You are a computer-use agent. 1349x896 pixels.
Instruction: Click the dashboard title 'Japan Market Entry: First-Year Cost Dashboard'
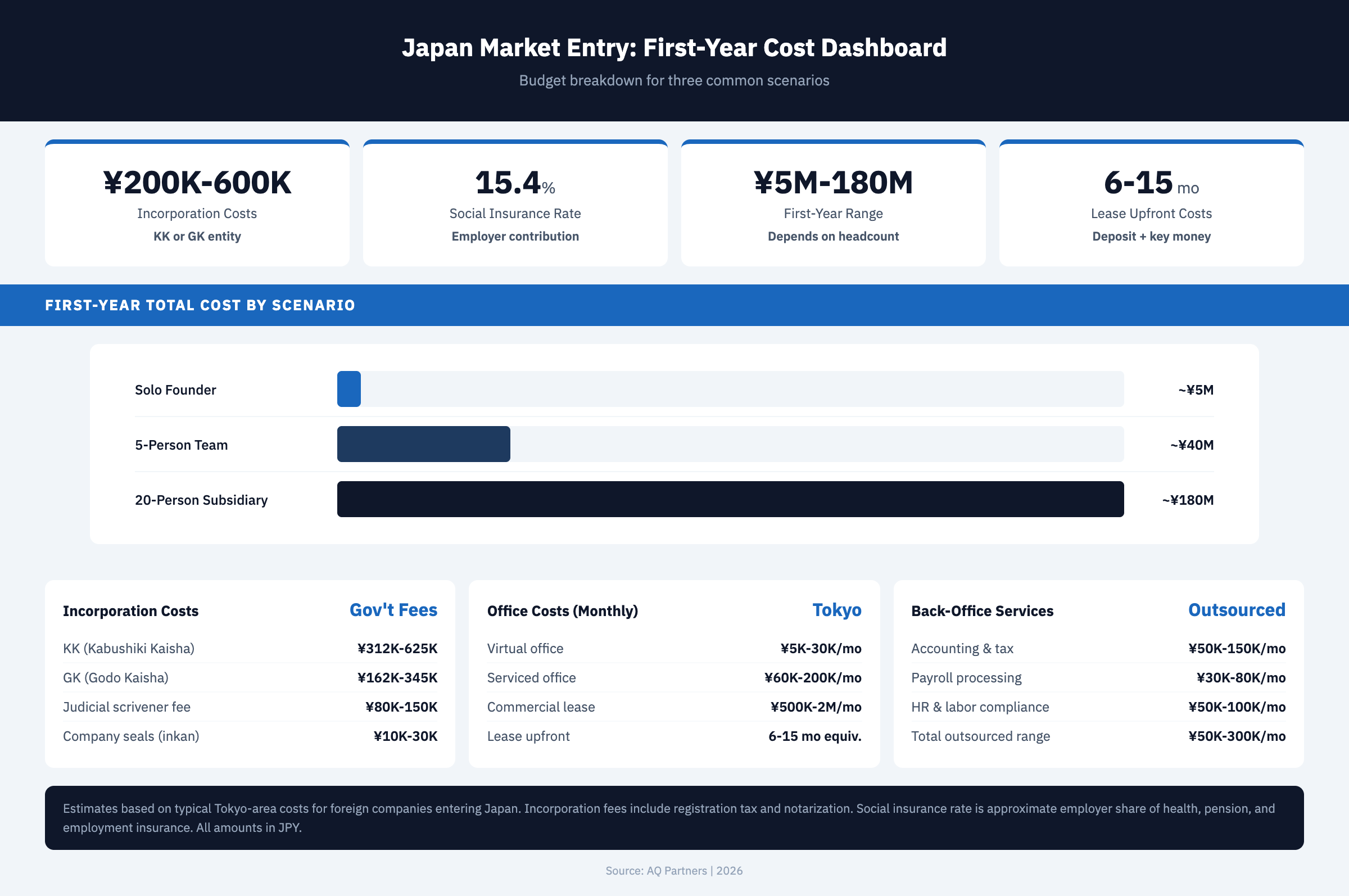[674, 47]
